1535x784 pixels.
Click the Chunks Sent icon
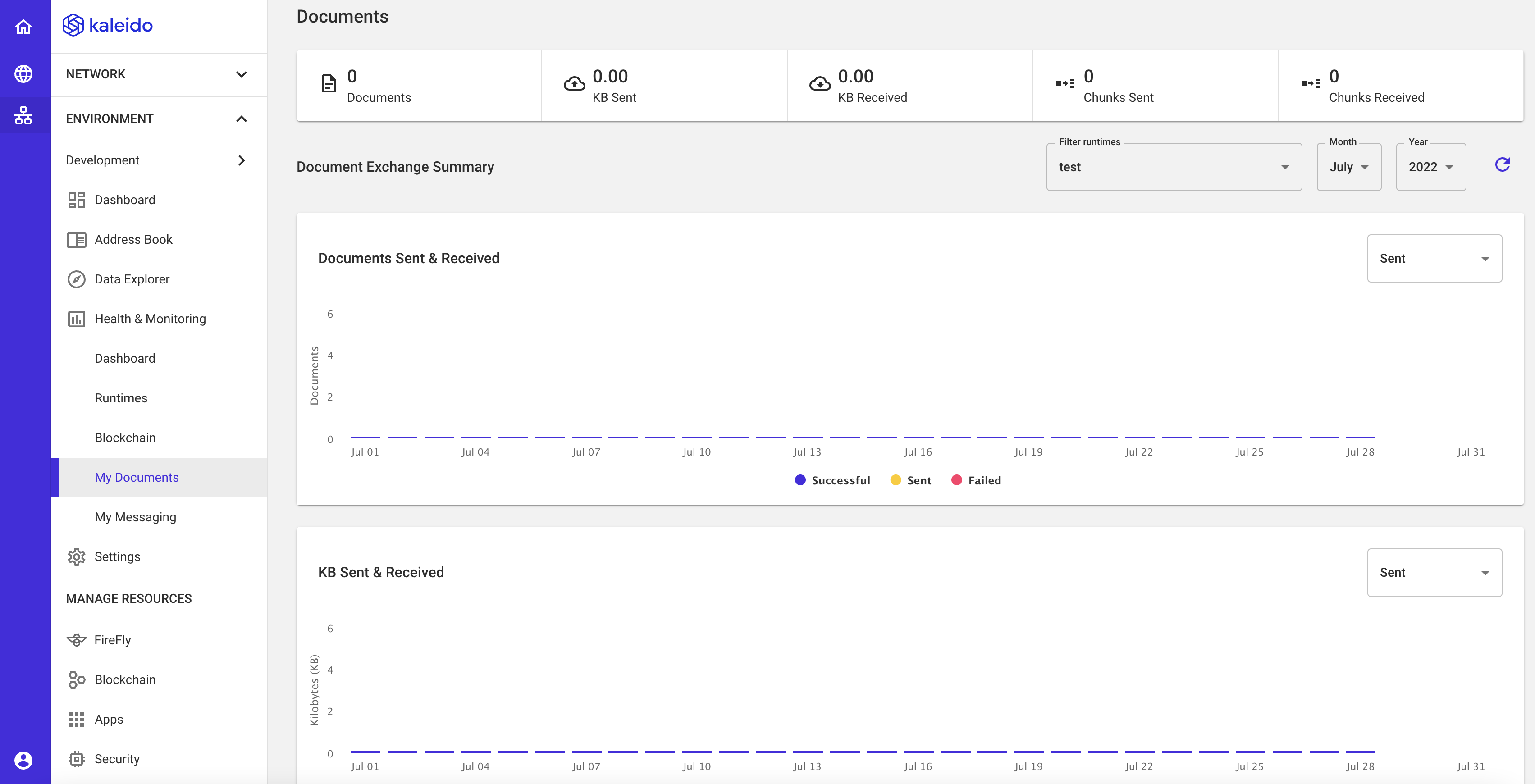[x=1065, y=83]
